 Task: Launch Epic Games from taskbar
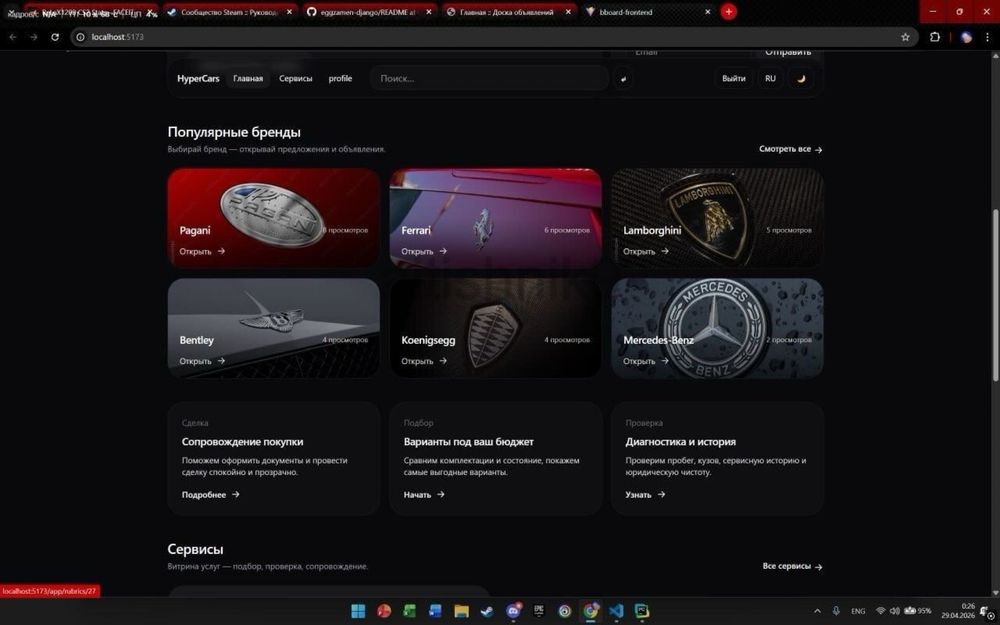pyautogui.click(x=539, y=611)
